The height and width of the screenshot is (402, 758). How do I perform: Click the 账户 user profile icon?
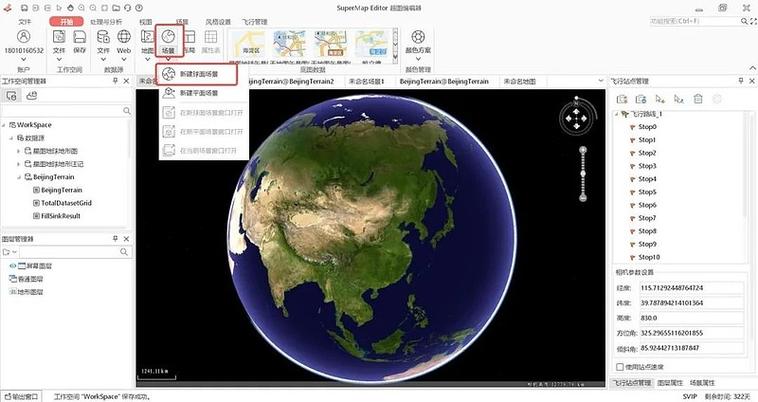(23, 36)
